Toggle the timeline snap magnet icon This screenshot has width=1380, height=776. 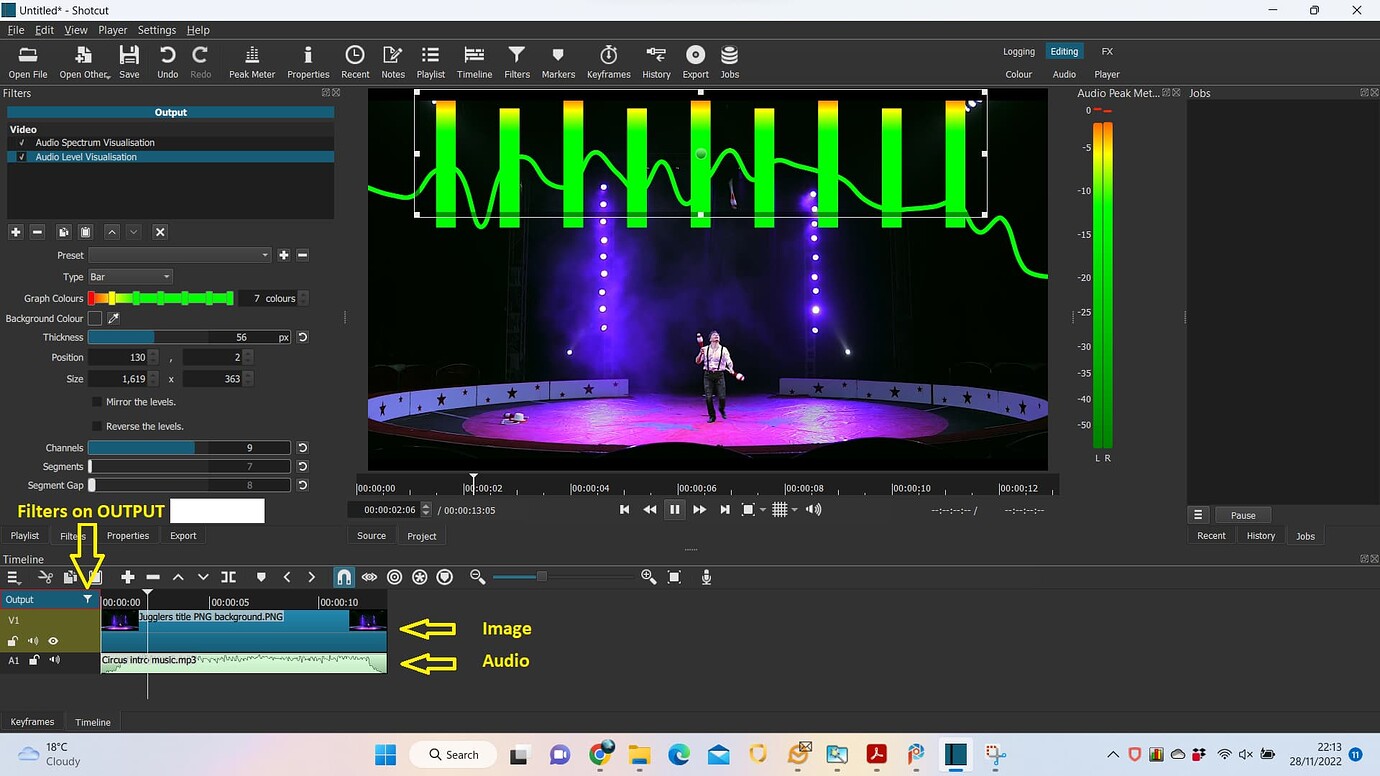(343, 577)
